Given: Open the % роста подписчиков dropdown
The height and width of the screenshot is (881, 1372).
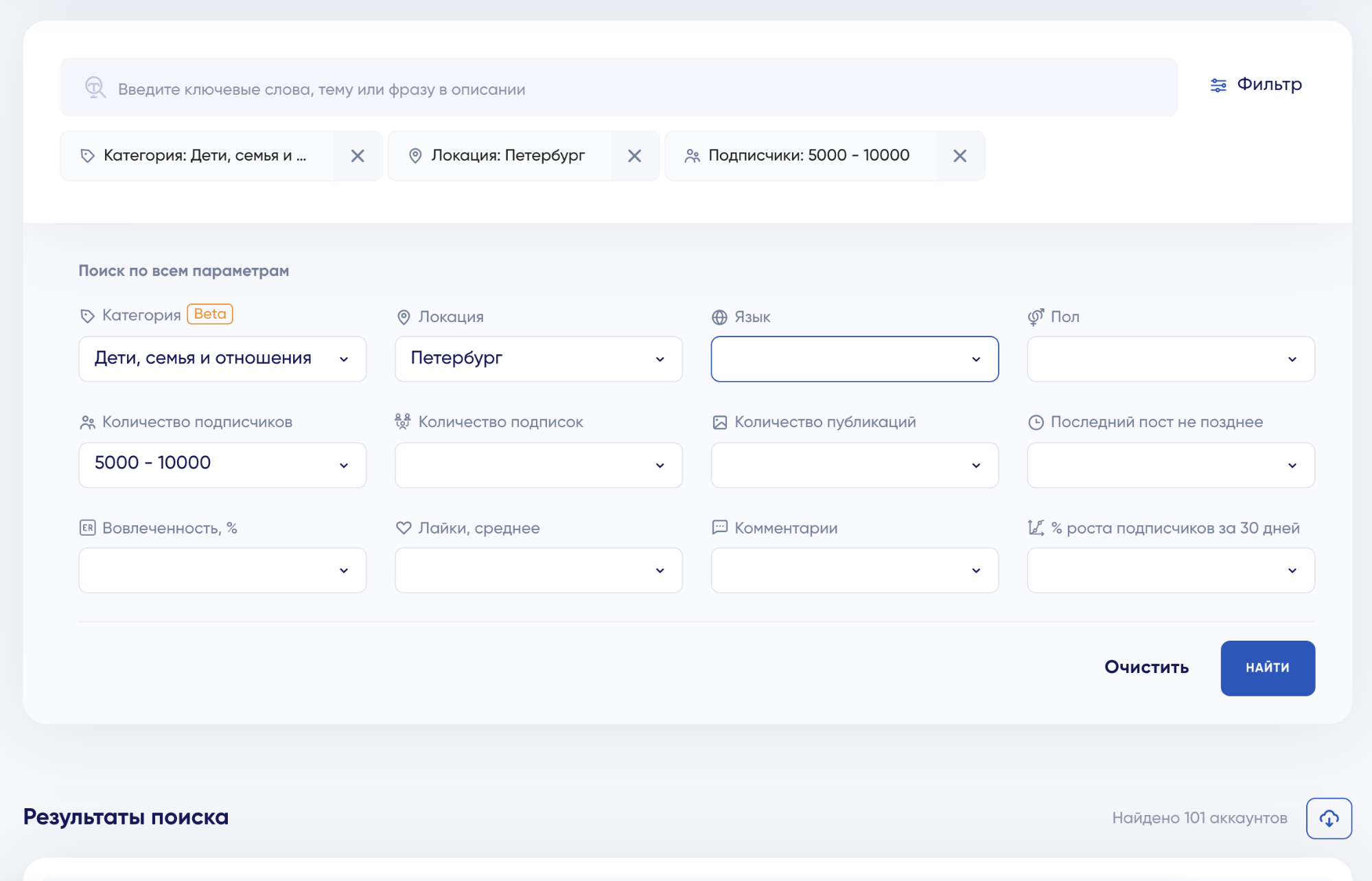Looking at the screenshot, I should pos(1171,570).
